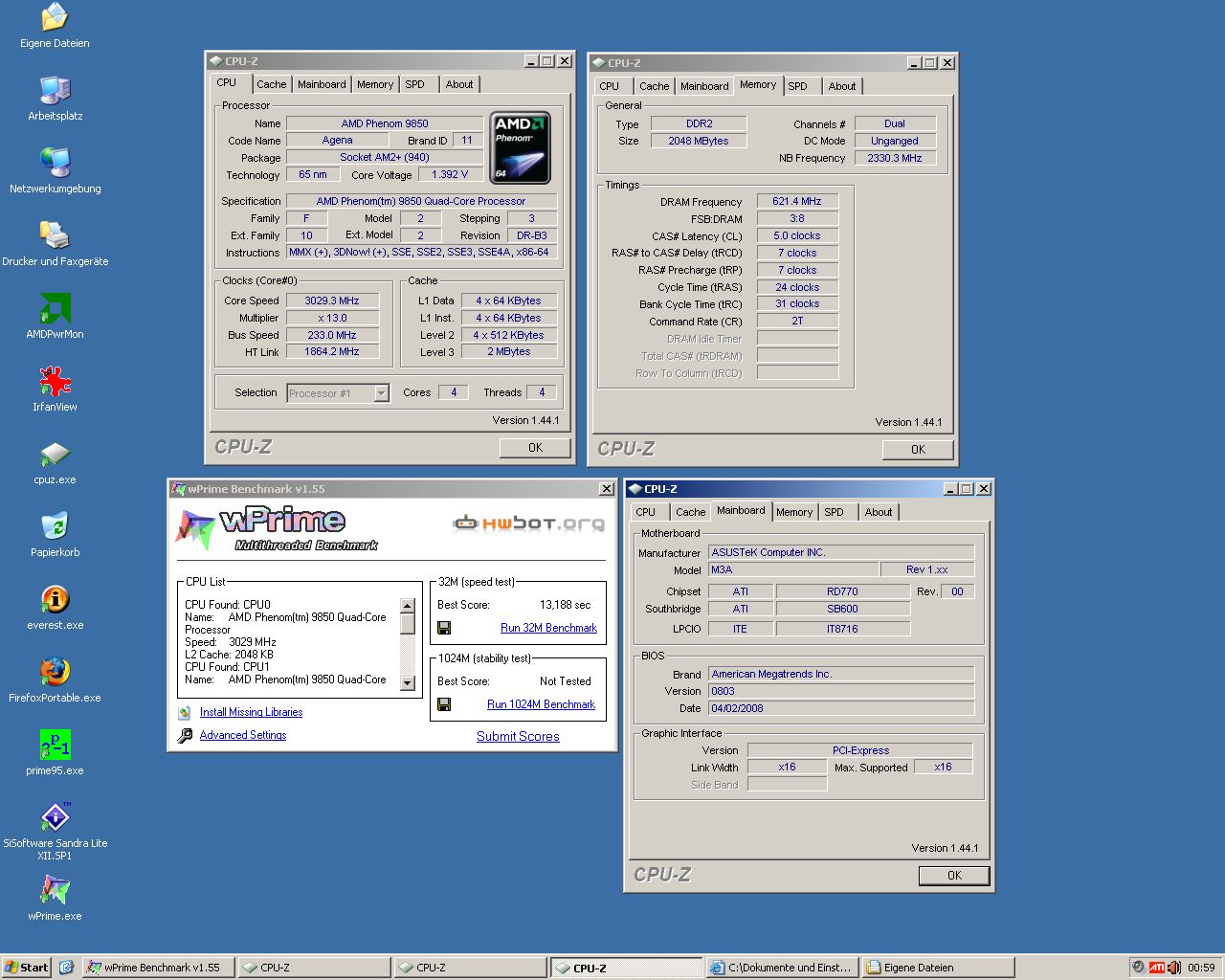Viewport: 1225px width, 980px height.
Task: Open Netzwerkumgebung desktop icon
Action: coord(55,171)
